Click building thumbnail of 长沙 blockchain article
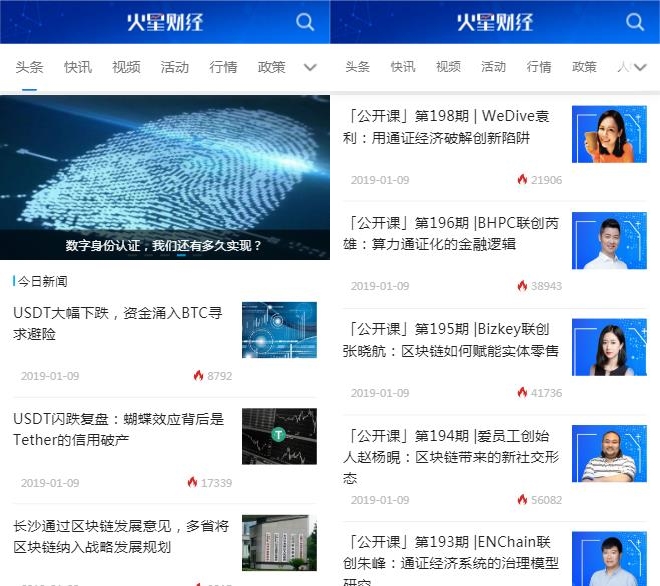Screen dimensions: 660x586 click(279, 543)
